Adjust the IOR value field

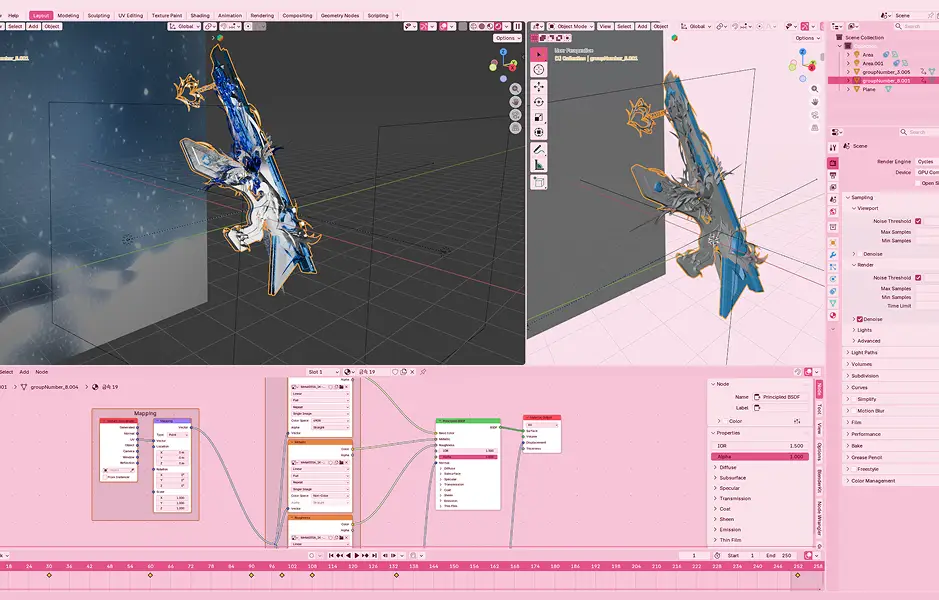coord(760,446)
